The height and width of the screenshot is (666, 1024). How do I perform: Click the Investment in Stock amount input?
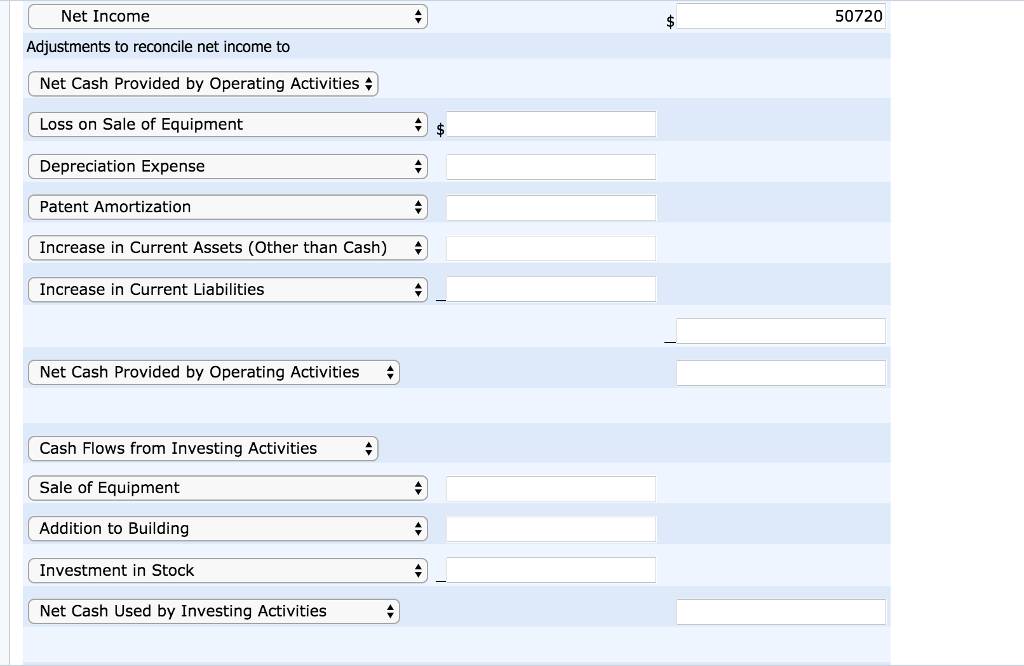click(x=551, y=570)
